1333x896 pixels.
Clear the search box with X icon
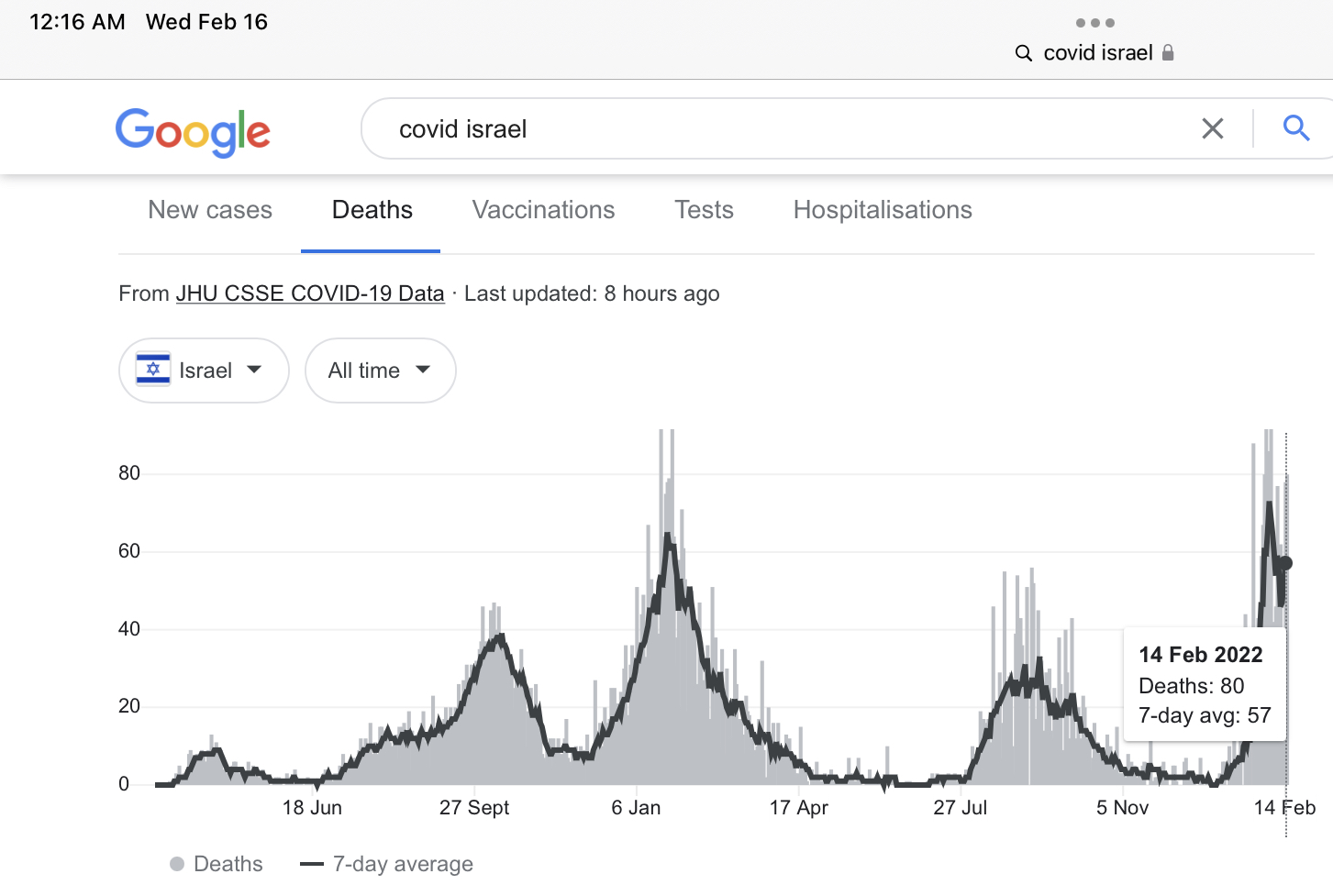[1212, 129]
